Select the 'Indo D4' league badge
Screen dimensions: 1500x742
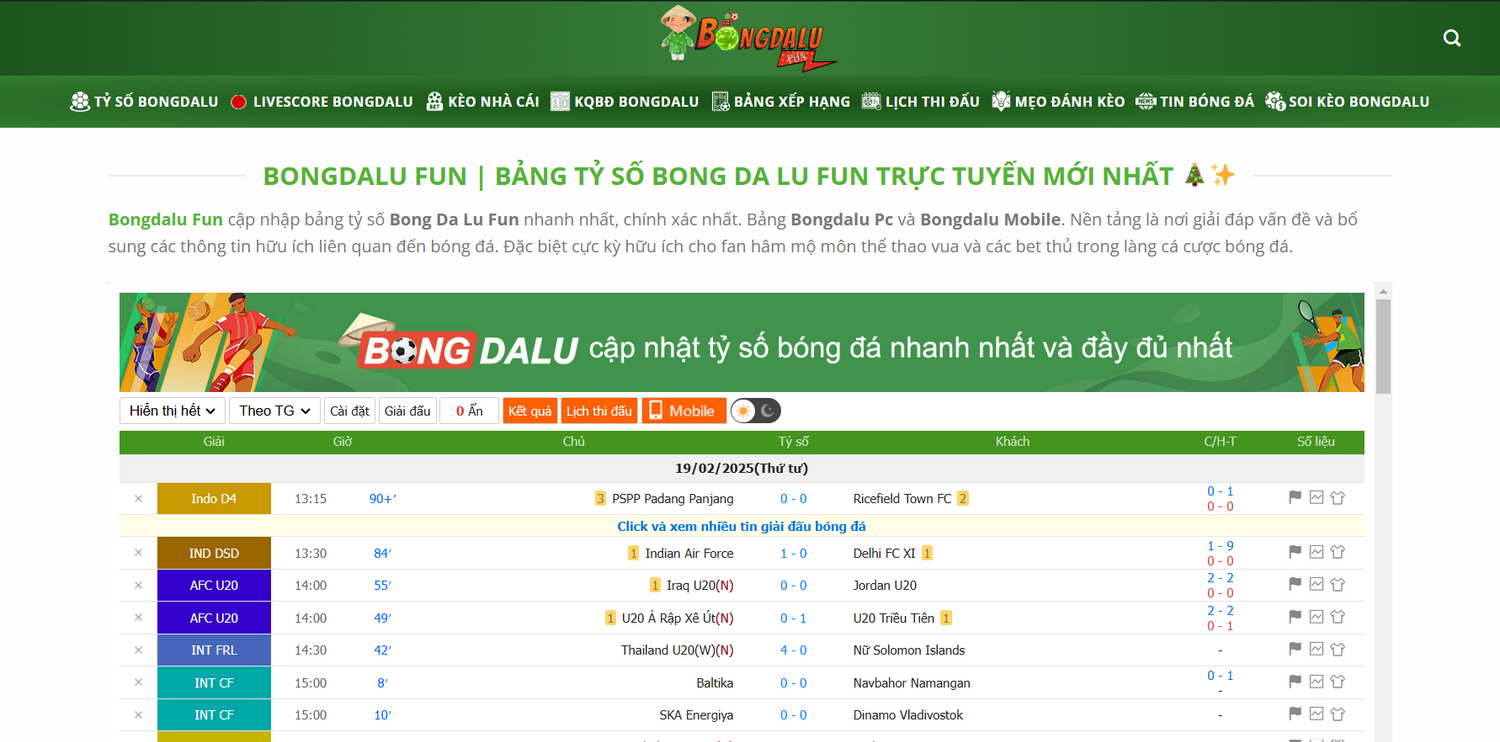pos(214,499)
